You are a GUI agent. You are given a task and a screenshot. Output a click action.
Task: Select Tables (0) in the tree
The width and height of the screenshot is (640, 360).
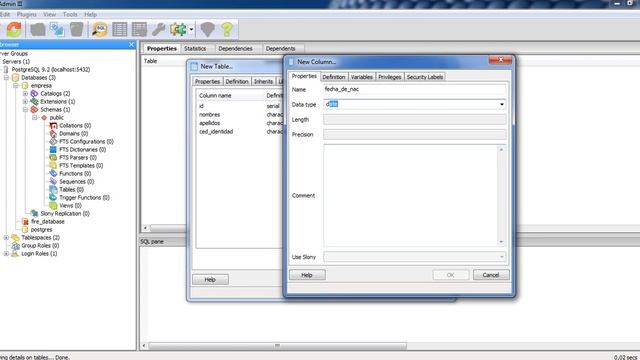(71, 189)
